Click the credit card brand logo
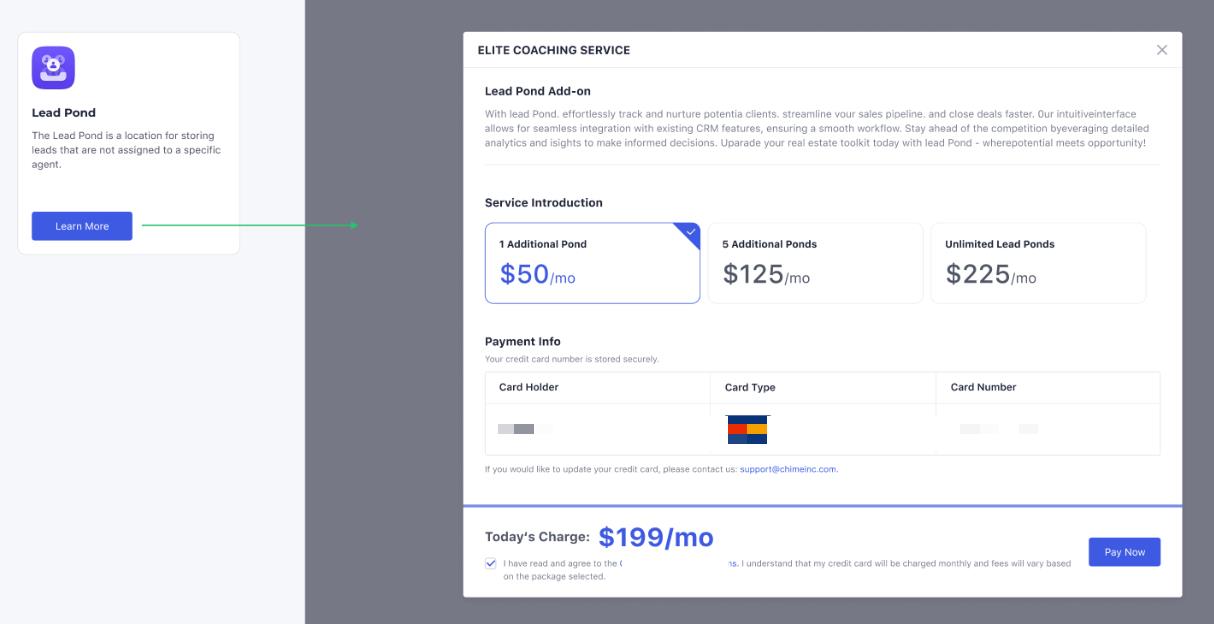 [747, 430]
